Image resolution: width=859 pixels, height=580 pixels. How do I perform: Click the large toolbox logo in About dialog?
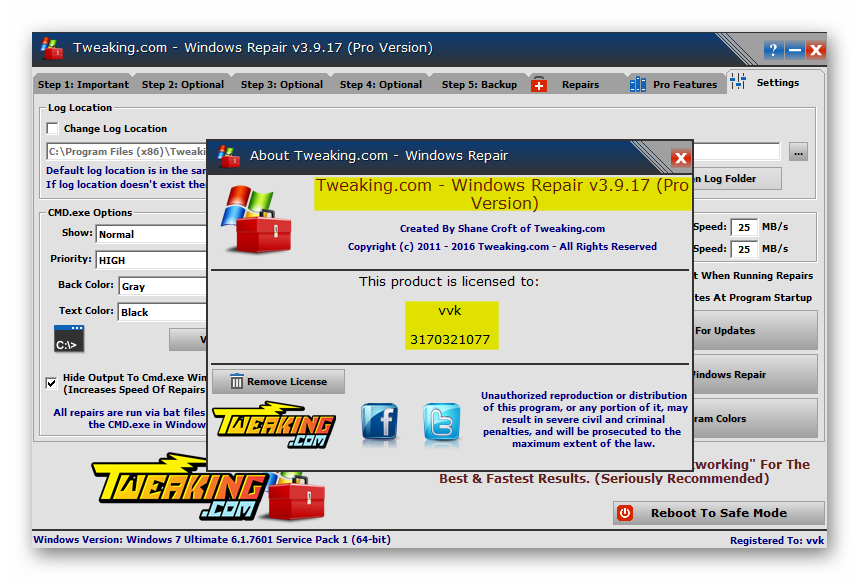click(x=256, y=219)
